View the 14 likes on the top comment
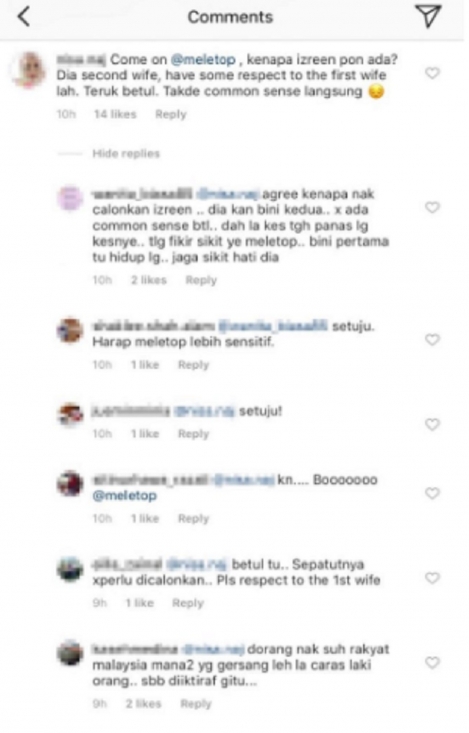The height and width of the screenshot is (733, 469). pos(115,114)
